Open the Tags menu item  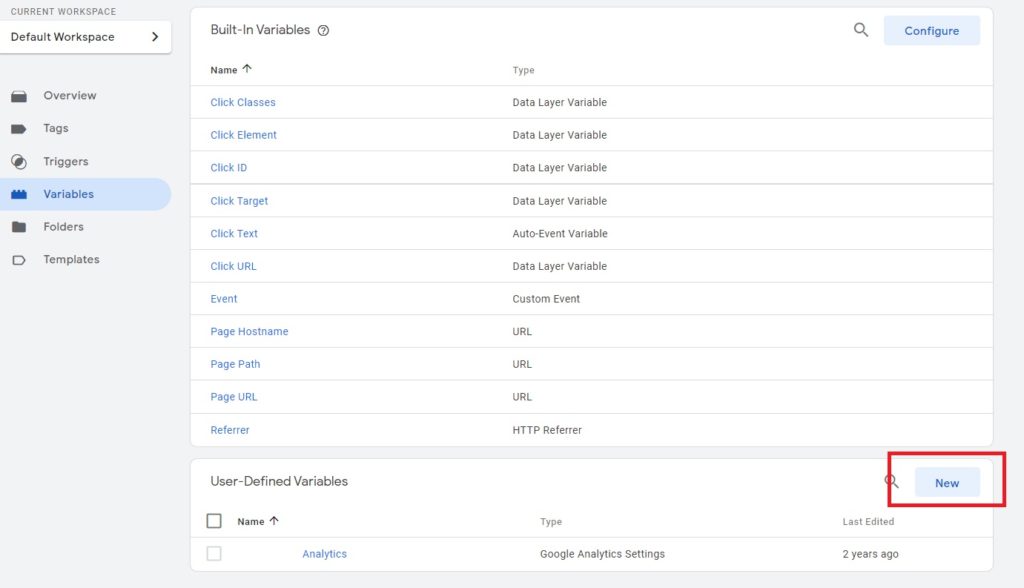coord(56,129)
